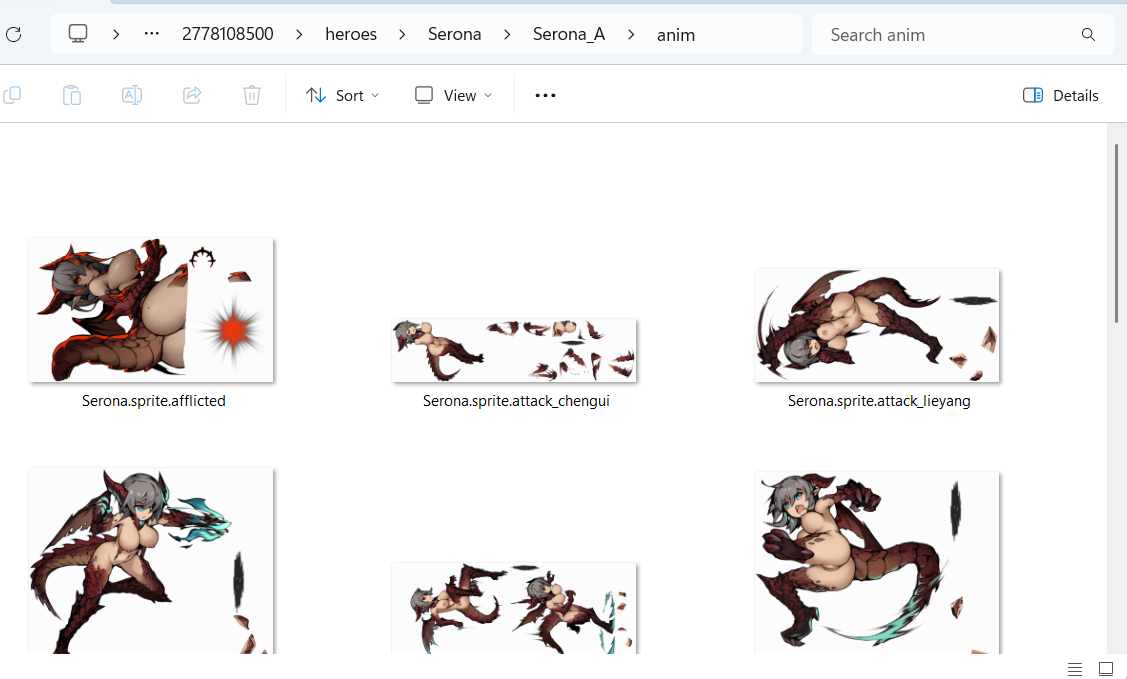Click the Paste clipboard icon
The height and width of the screenshot is (679, 1127).
point(72,95)
